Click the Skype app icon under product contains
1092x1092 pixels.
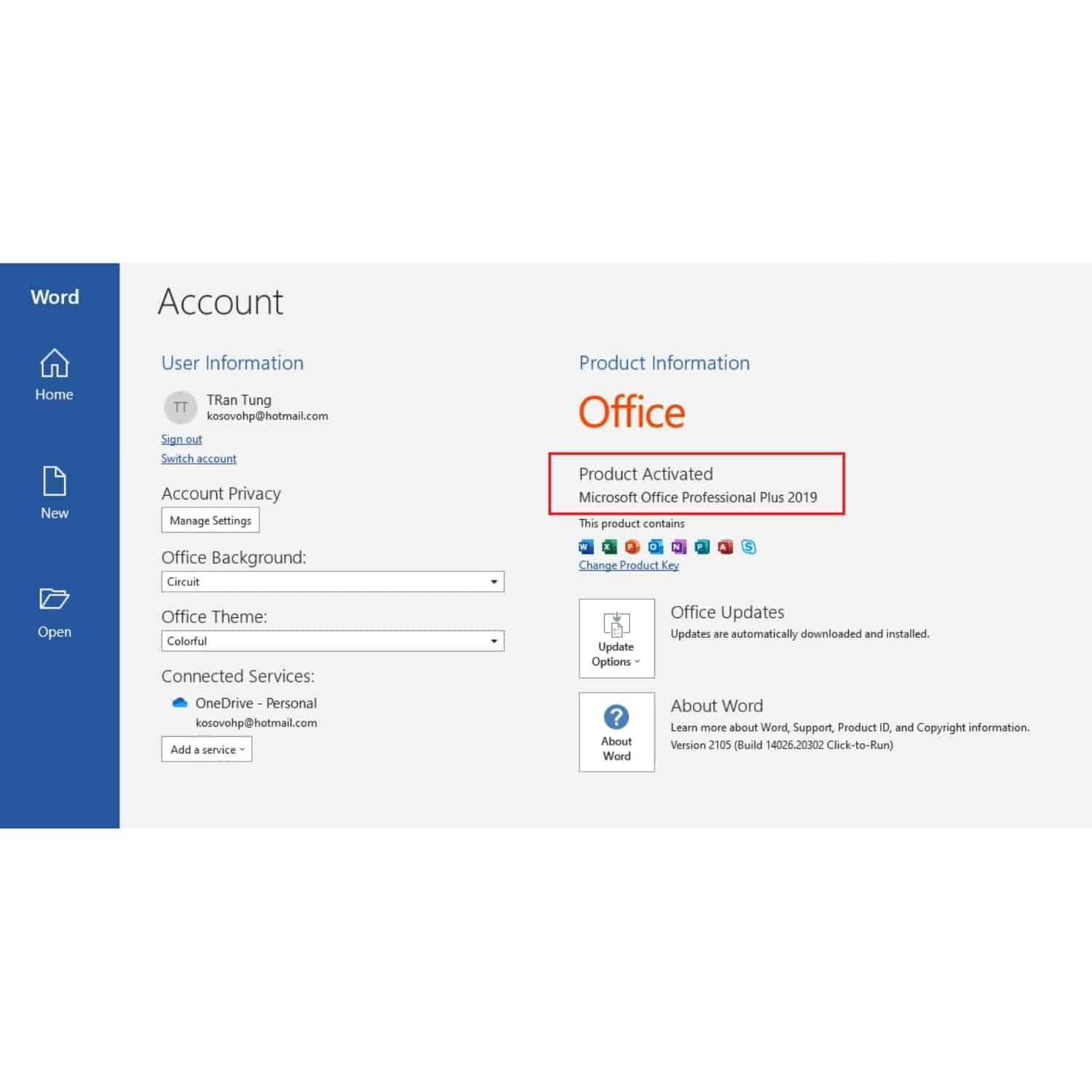(748, 547)
